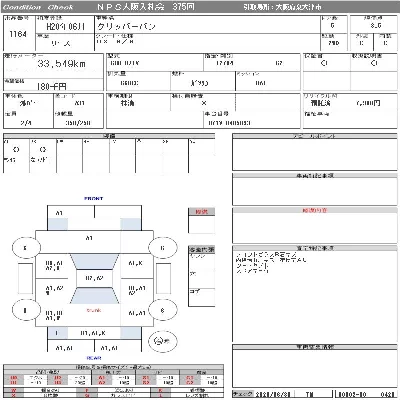Click the red B1 legend code
400x400 pixels.
pyautogui.click(x=146, y=378)
